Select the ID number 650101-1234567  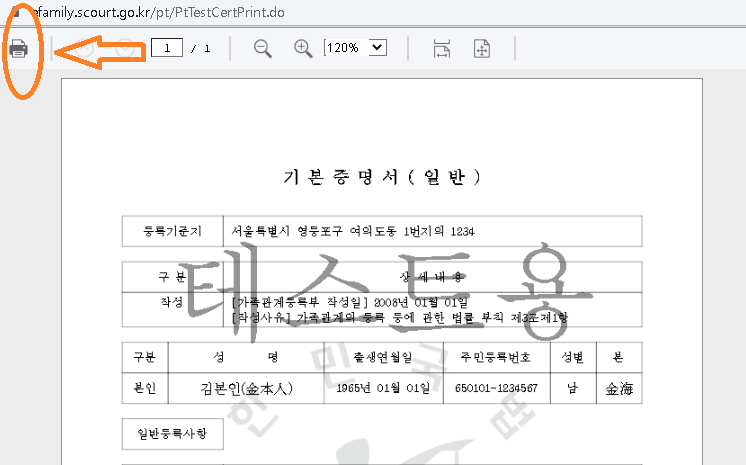pos(496,388)
